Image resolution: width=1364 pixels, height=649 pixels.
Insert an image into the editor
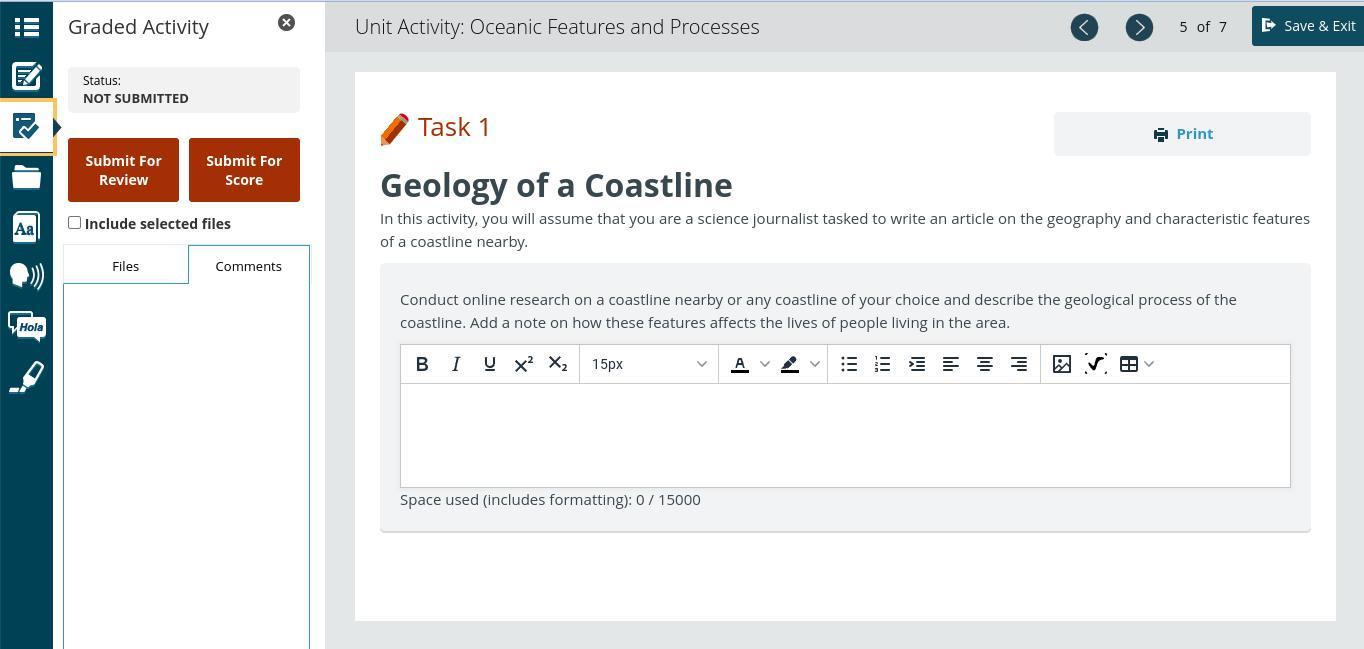coord(1062,364)
